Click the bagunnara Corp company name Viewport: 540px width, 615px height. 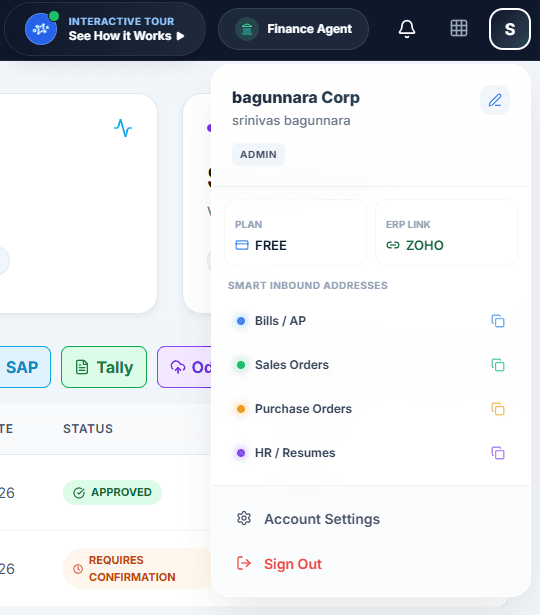pyautogui.click(x=296, y=97)
